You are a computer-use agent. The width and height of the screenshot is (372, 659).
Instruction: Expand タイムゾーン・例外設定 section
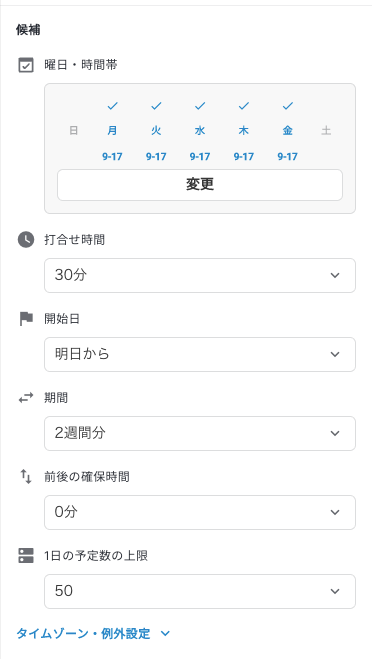click(93, 633)
